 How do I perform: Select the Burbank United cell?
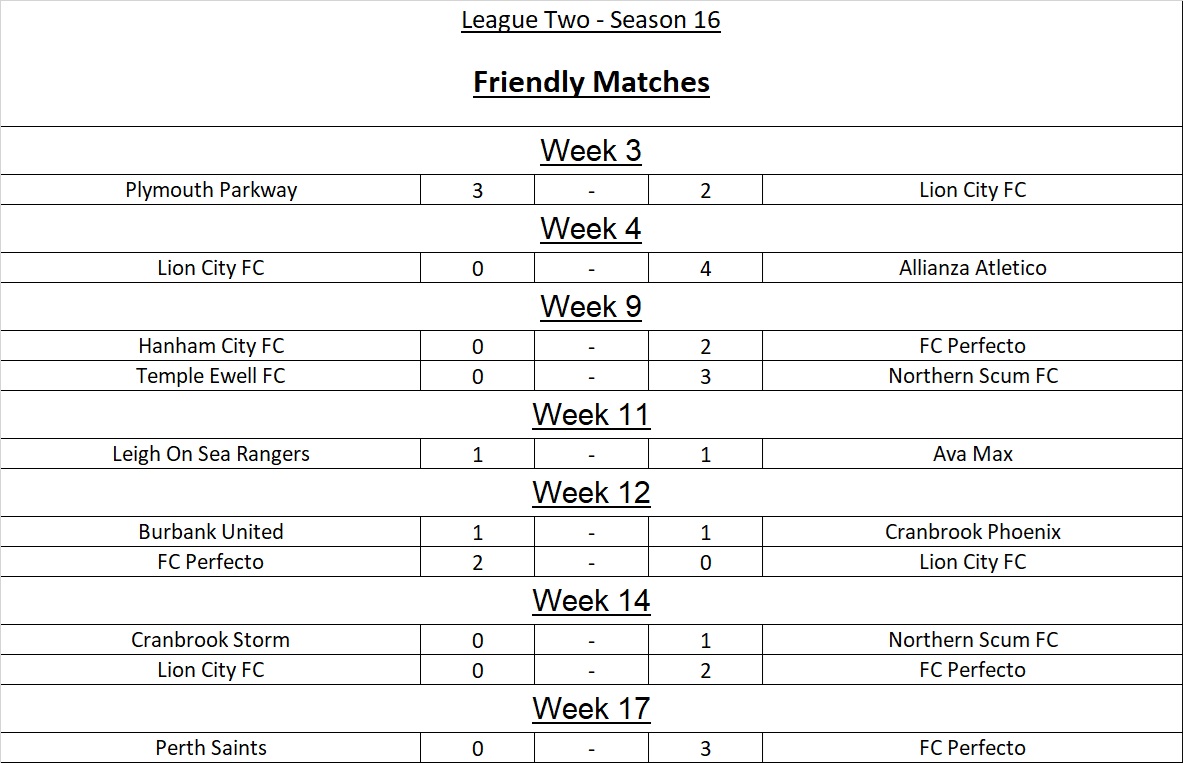pyautogui.click(x=211, y=532)
